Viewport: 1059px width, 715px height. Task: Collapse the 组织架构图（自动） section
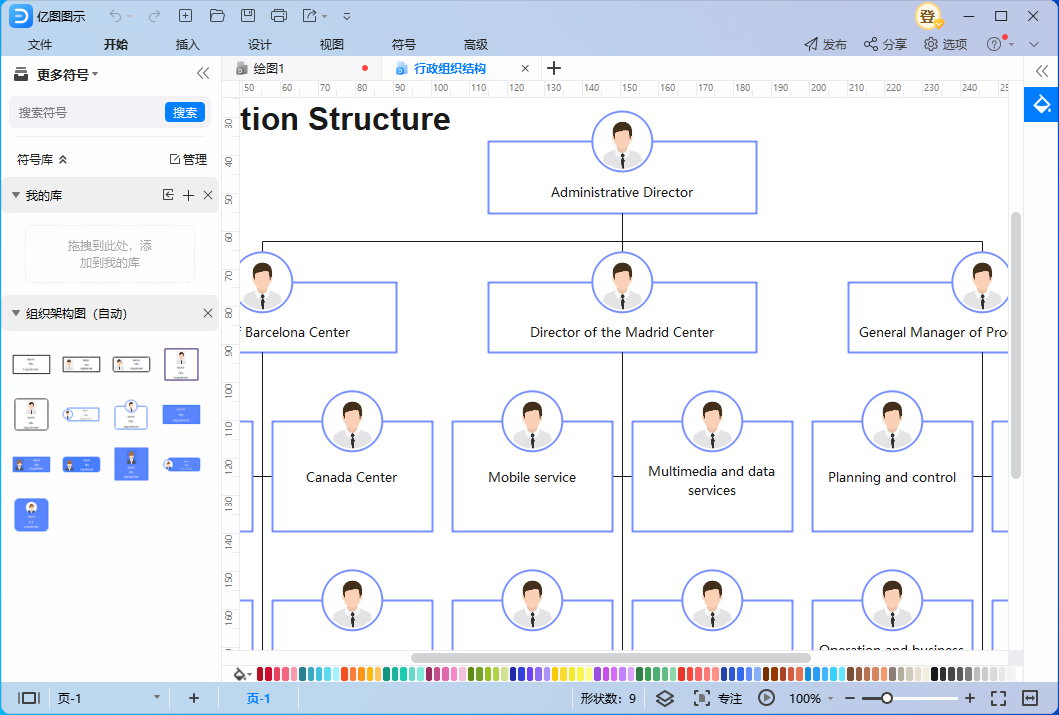pos(16,313)
